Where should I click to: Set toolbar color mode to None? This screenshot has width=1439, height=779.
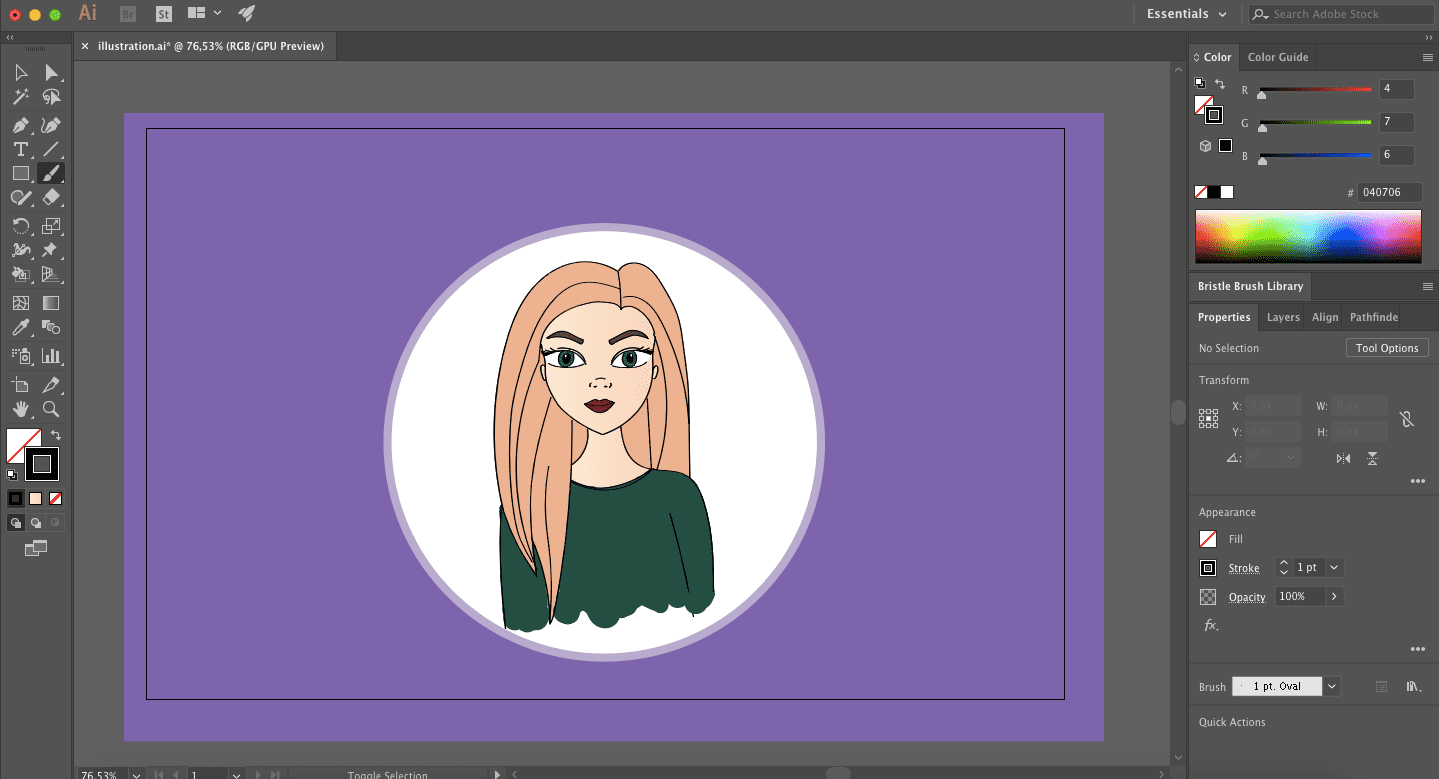point(56,498)
